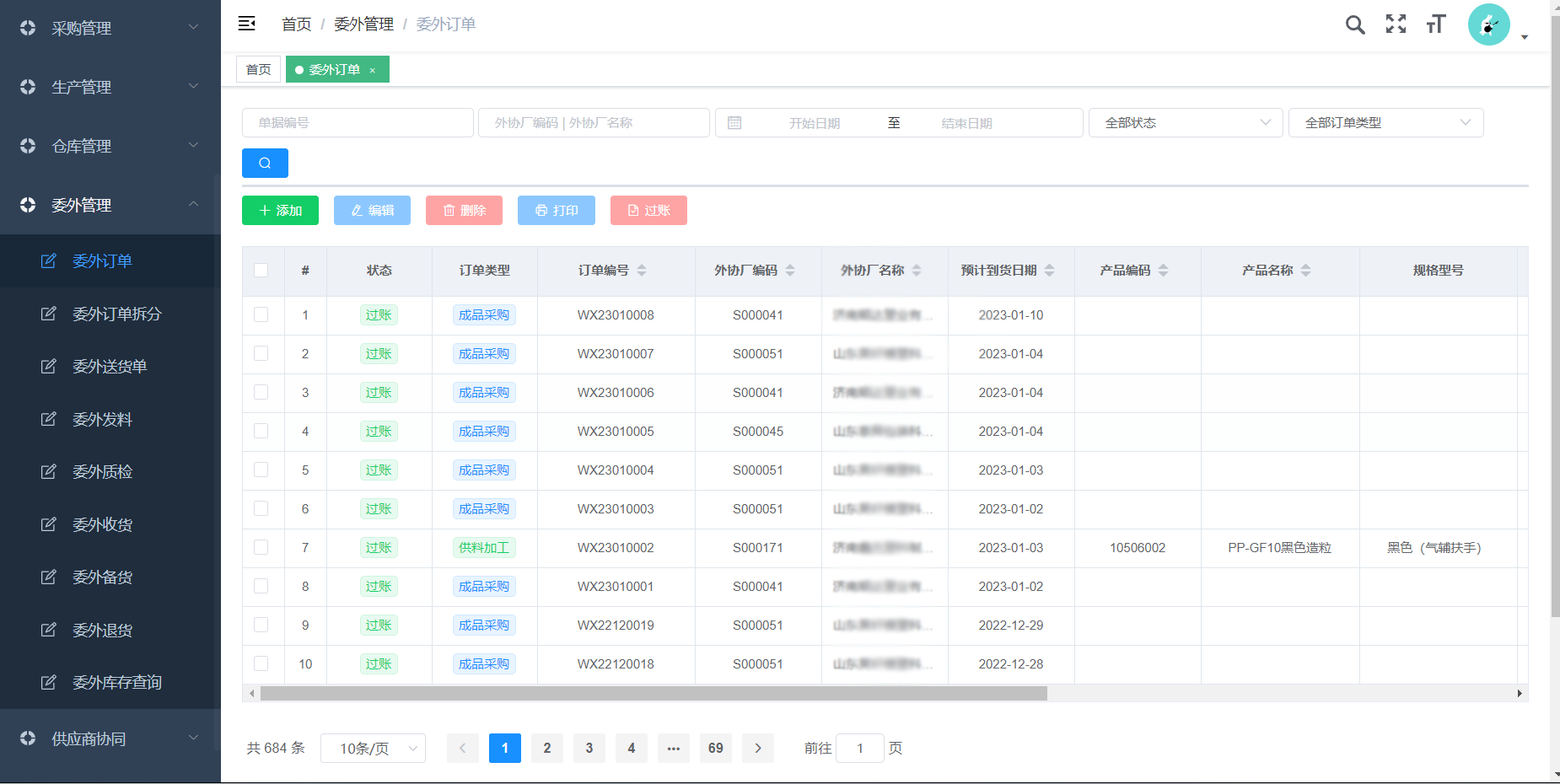
Task: Open the 全部状态 dropdown
Action: pos(1185,123)
